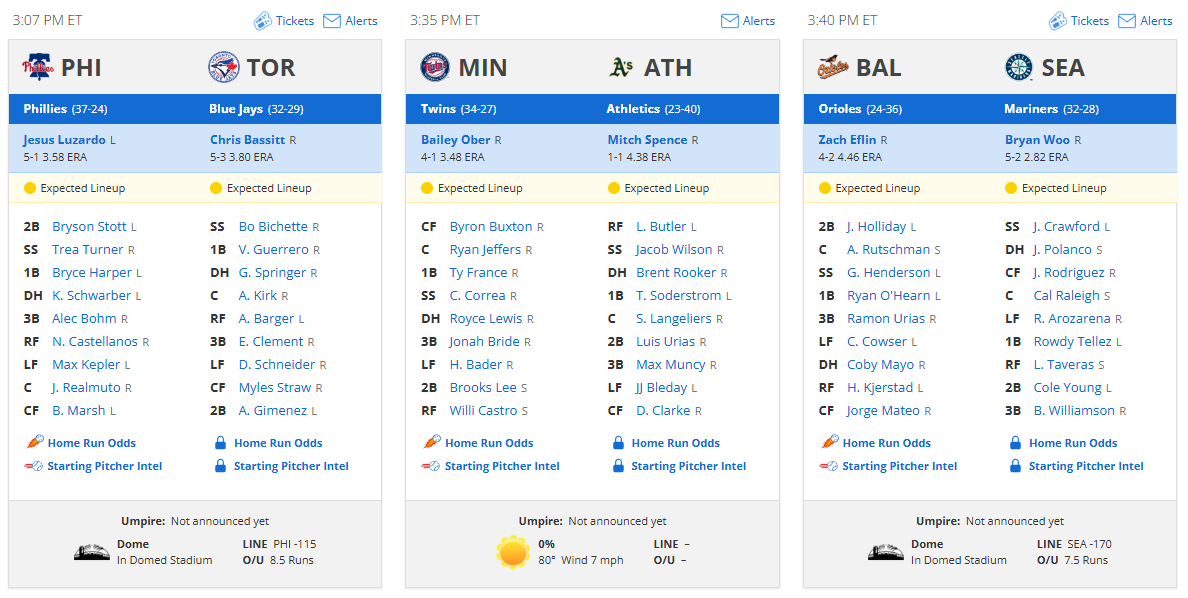Select Cal Raleigh in Mariners lineup
Screen dimensions: 1188x598
pos(1066,296)
